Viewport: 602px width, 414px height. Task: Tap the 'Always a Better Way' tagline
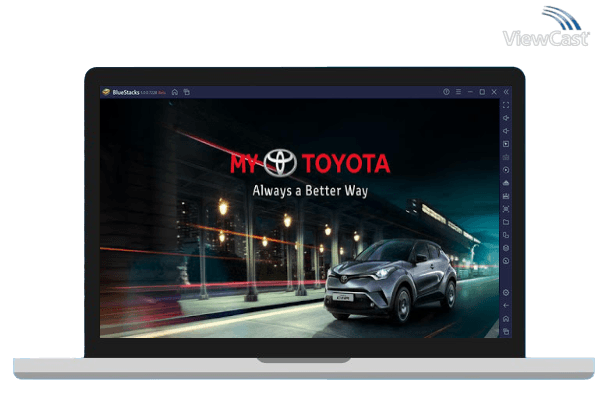tap(310, 191)
